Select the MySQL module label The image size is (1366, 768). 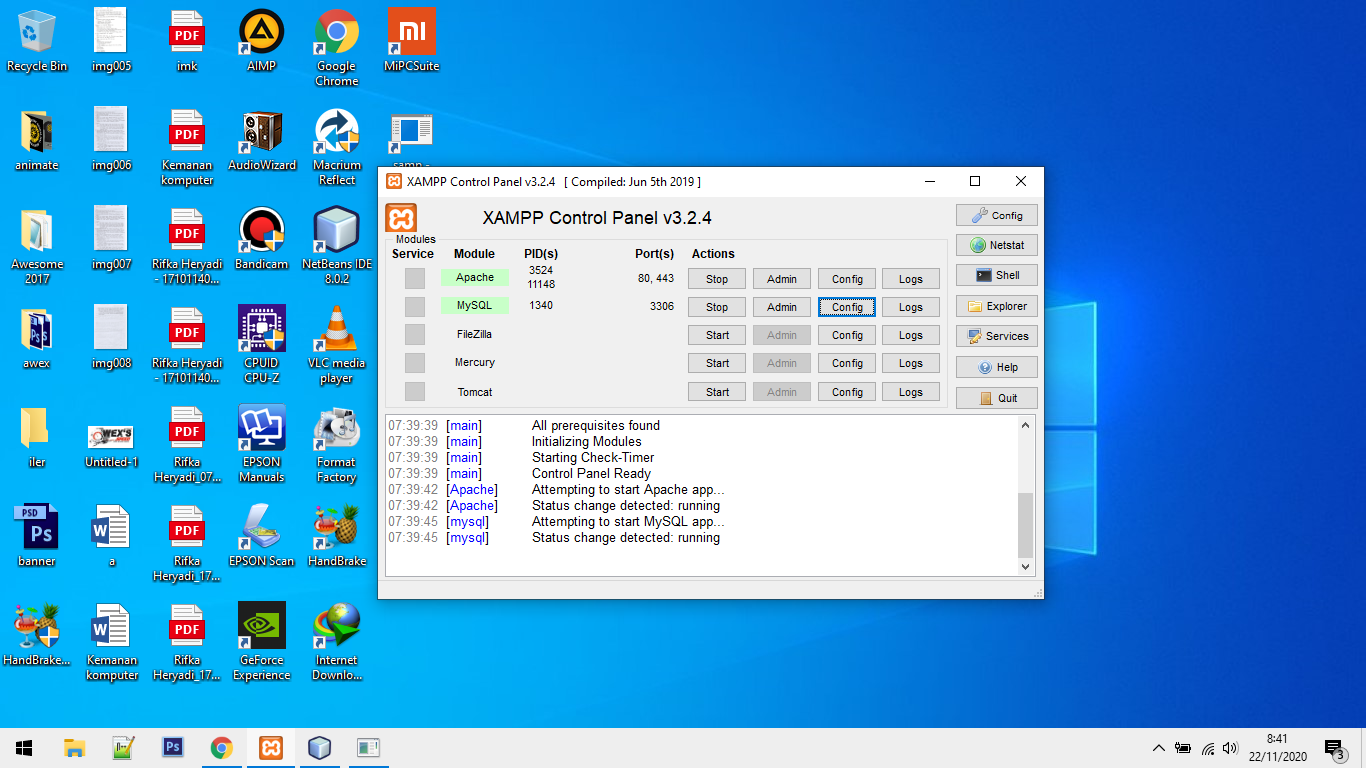click(475, 305)
